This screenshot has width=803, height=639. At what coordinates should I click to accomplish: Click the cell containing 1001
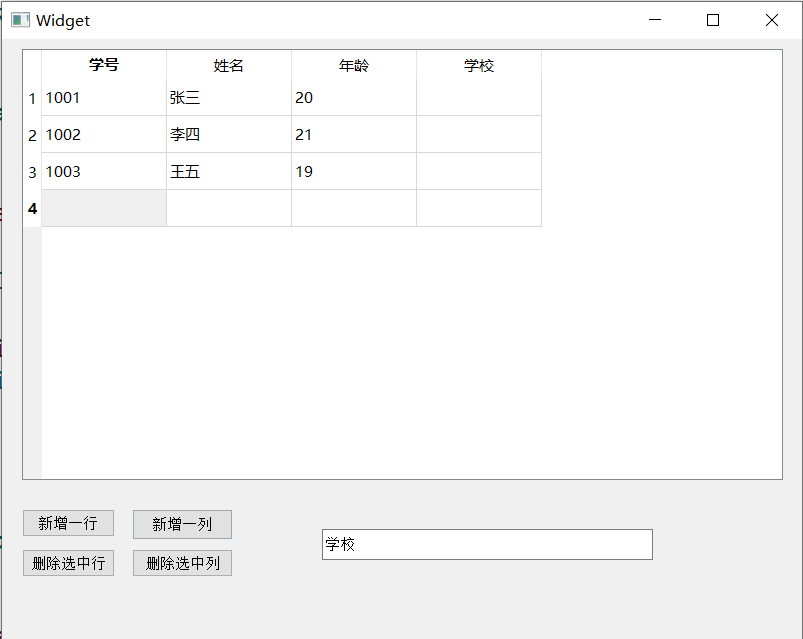tap(104, 97)
